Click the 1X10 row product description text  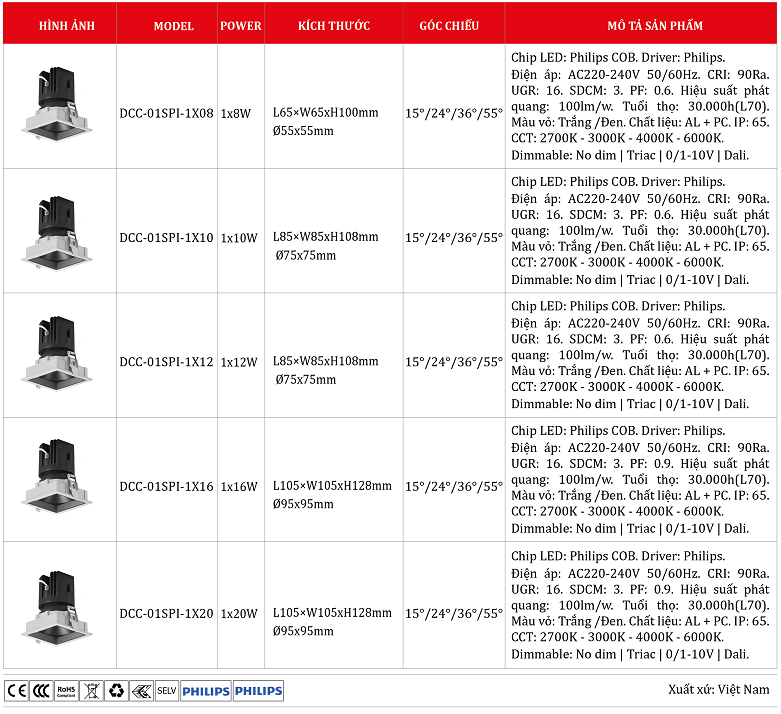click(x=640, y=230)
